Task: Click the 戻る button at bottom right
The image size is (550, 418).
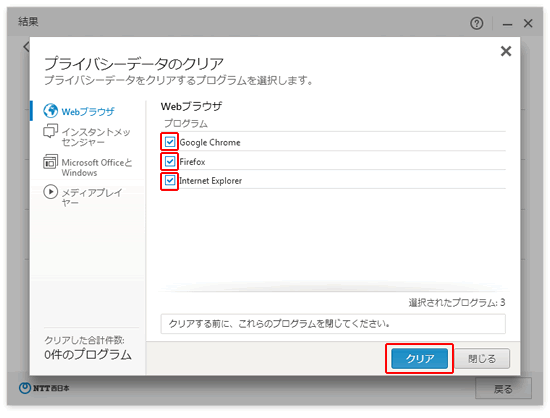Action: point(503,389)
